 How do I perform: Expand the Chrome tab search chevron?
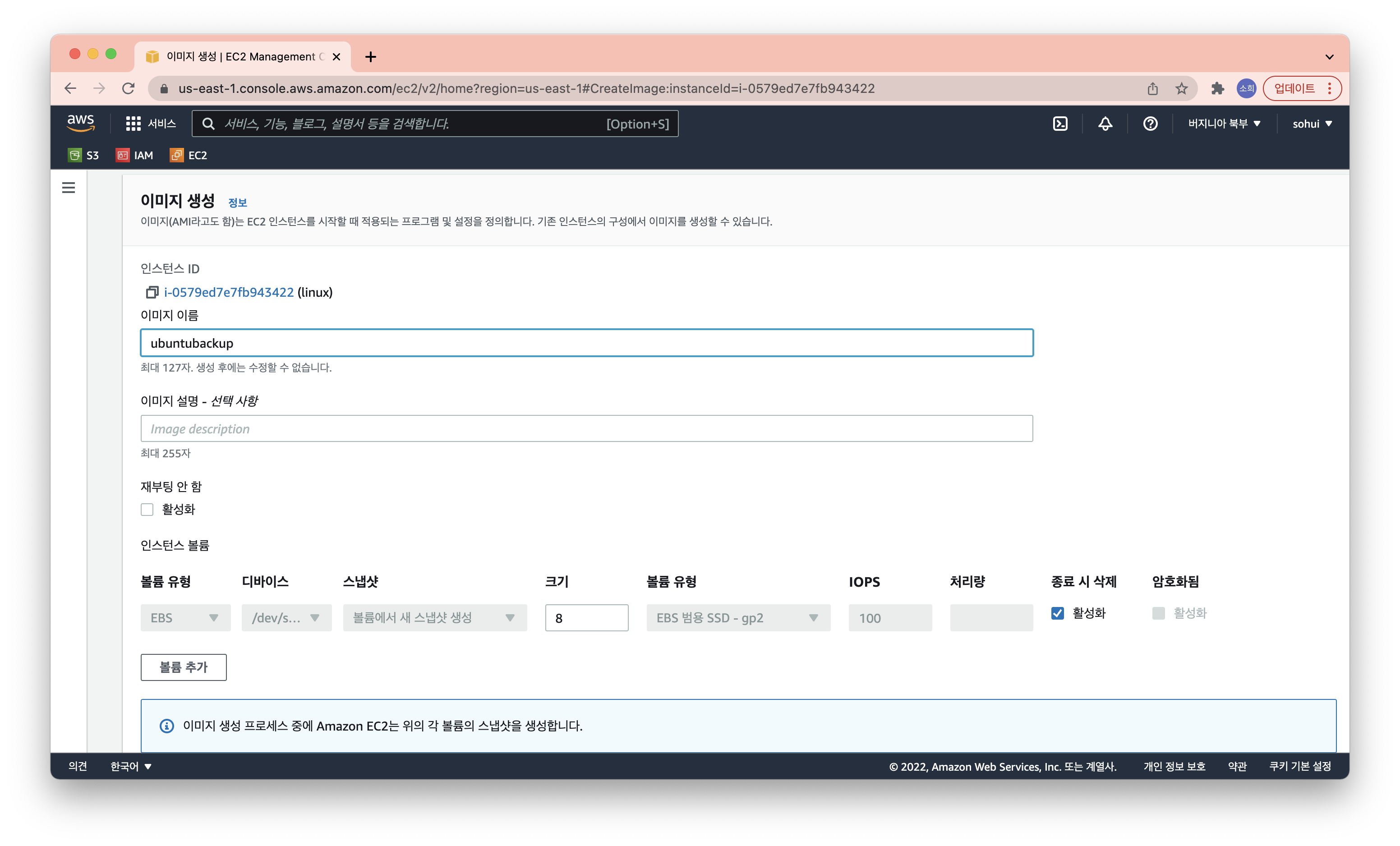coord(1330,57)
